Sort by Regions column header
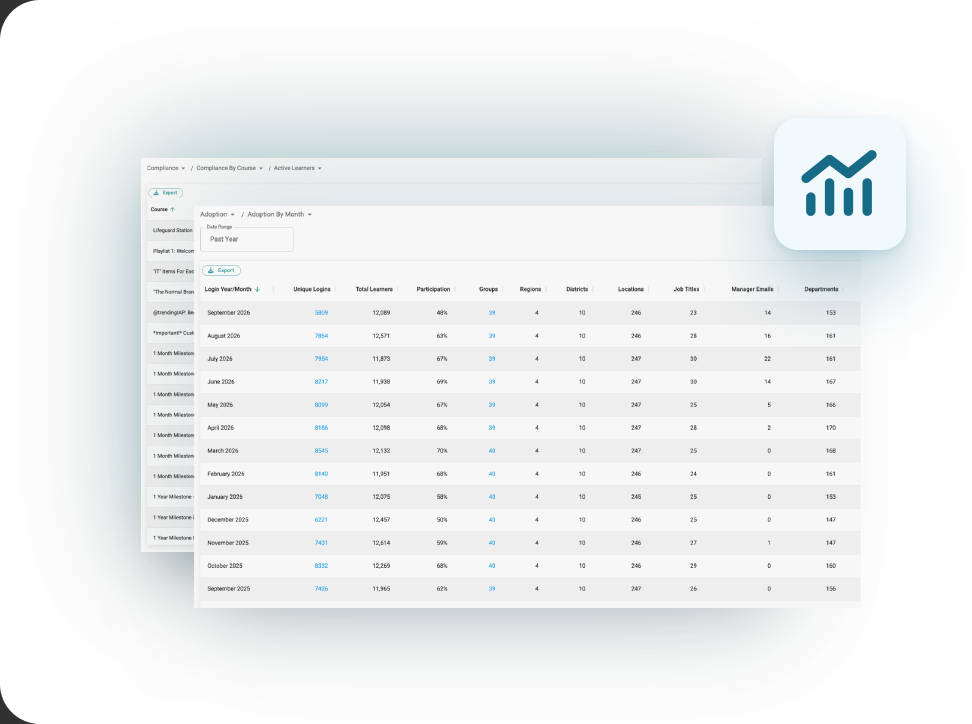This screenshot has height=724, width=972. coord(530,289)
